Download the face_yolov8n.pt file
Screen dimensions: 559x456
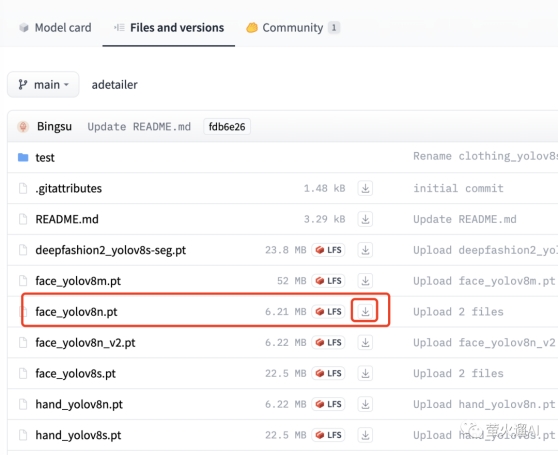[365, 312]
